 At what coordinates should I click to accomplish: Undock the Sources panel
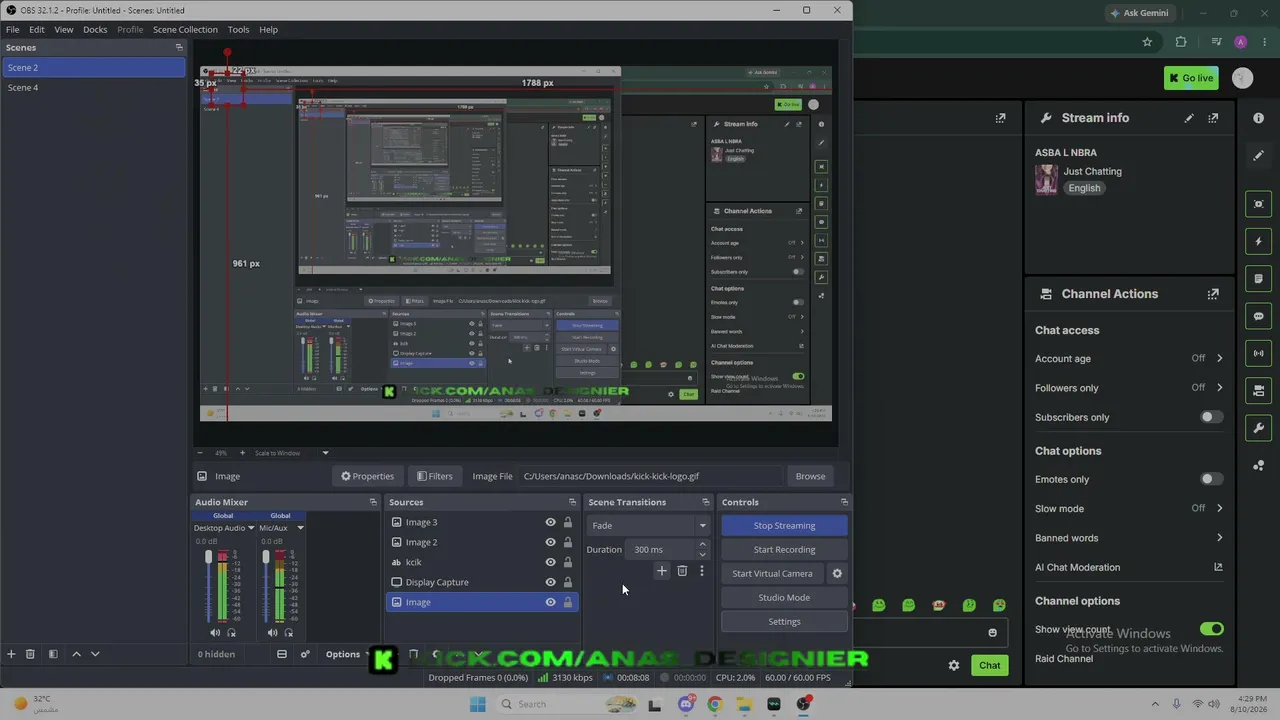click(573, 502)
